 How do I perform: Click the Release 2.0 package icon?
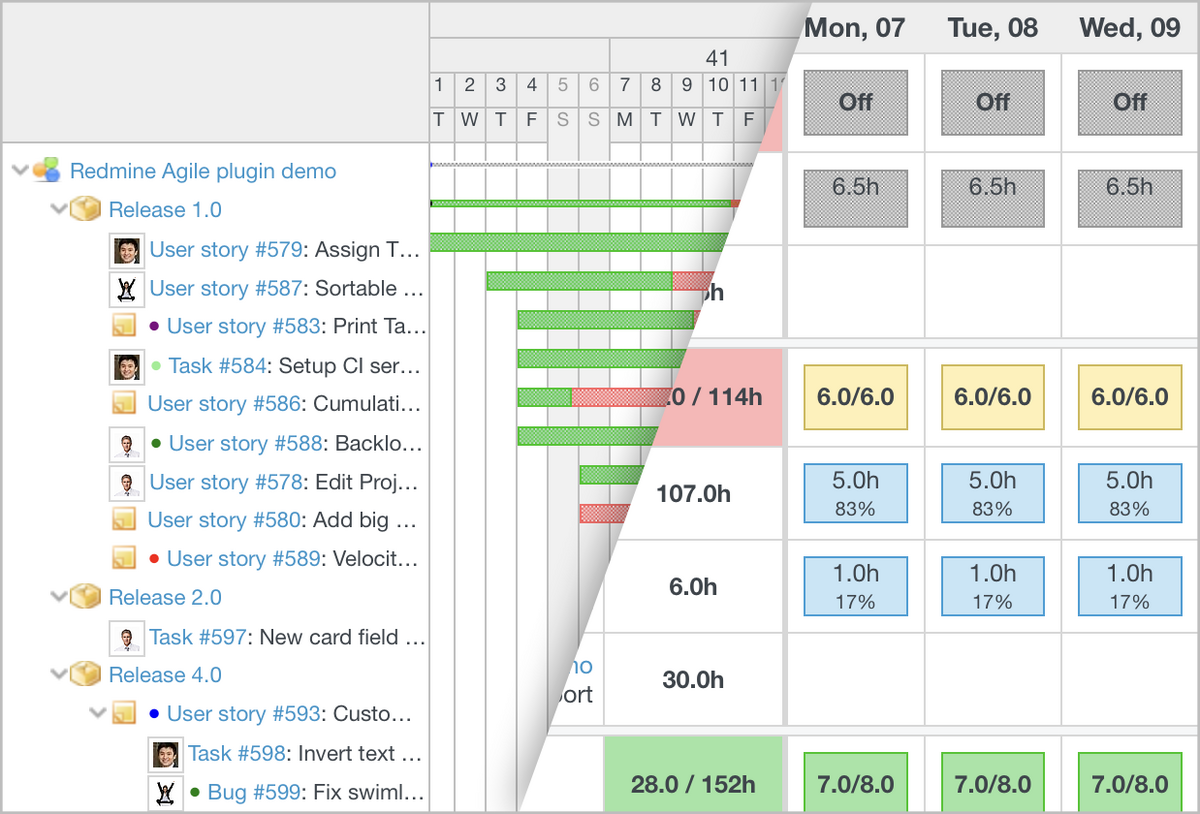coord(87,597)
